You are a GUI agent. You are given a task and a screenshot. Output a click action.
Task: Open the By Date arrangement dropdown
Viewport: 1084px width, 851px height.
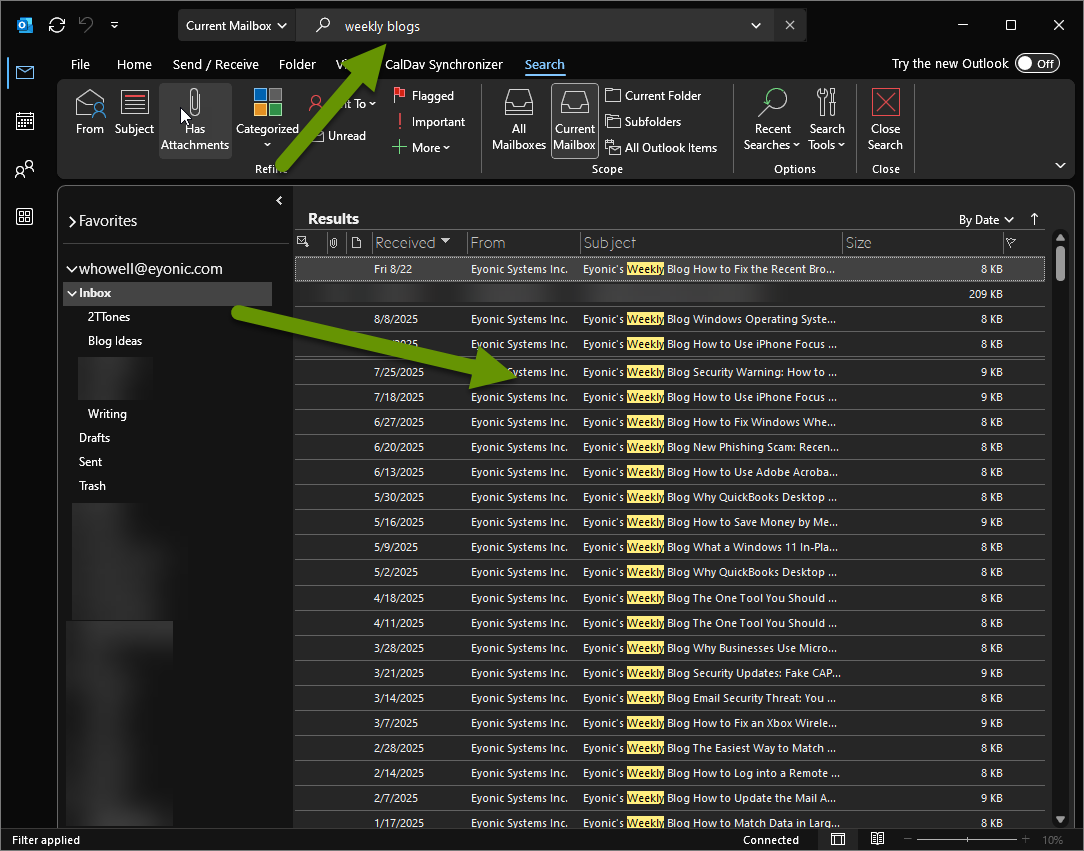click(x=986, y=220)
